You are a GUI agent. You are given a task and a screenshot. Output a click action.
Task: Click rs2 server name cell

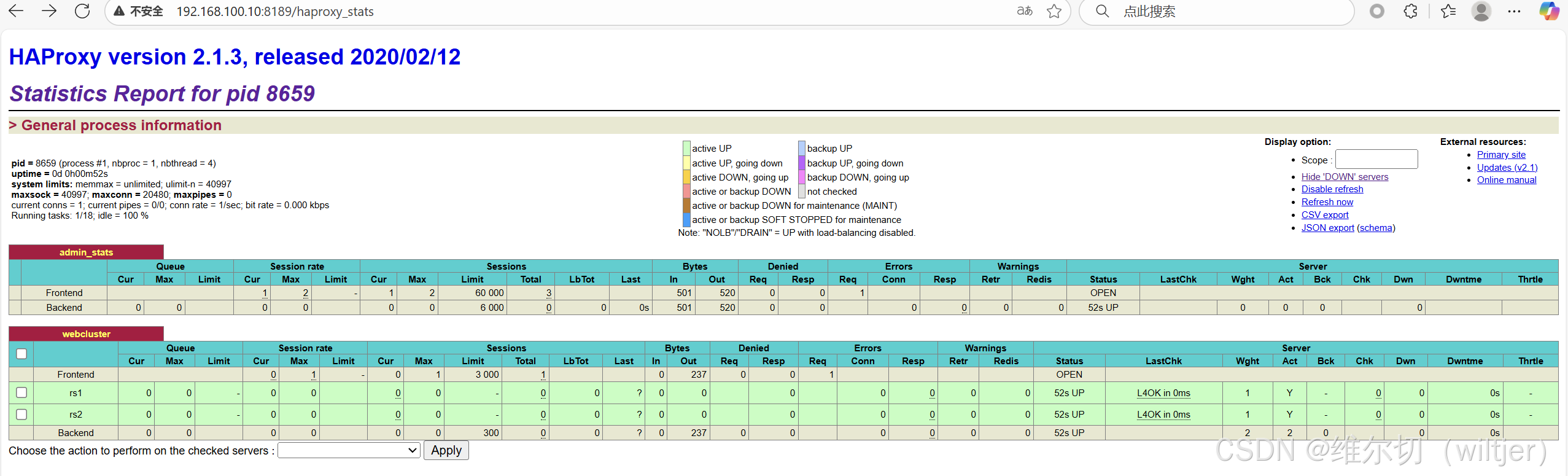(x=76, y=415)
